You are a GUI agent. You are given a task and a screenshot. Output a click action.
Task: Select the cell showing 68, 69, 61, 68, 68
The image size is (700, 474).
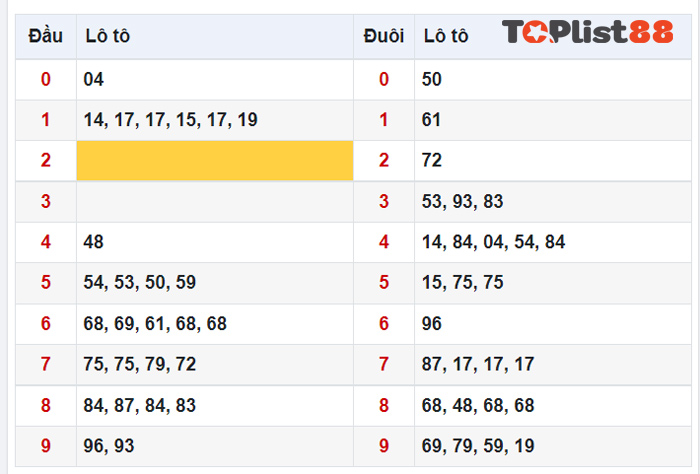pos(155,323)
